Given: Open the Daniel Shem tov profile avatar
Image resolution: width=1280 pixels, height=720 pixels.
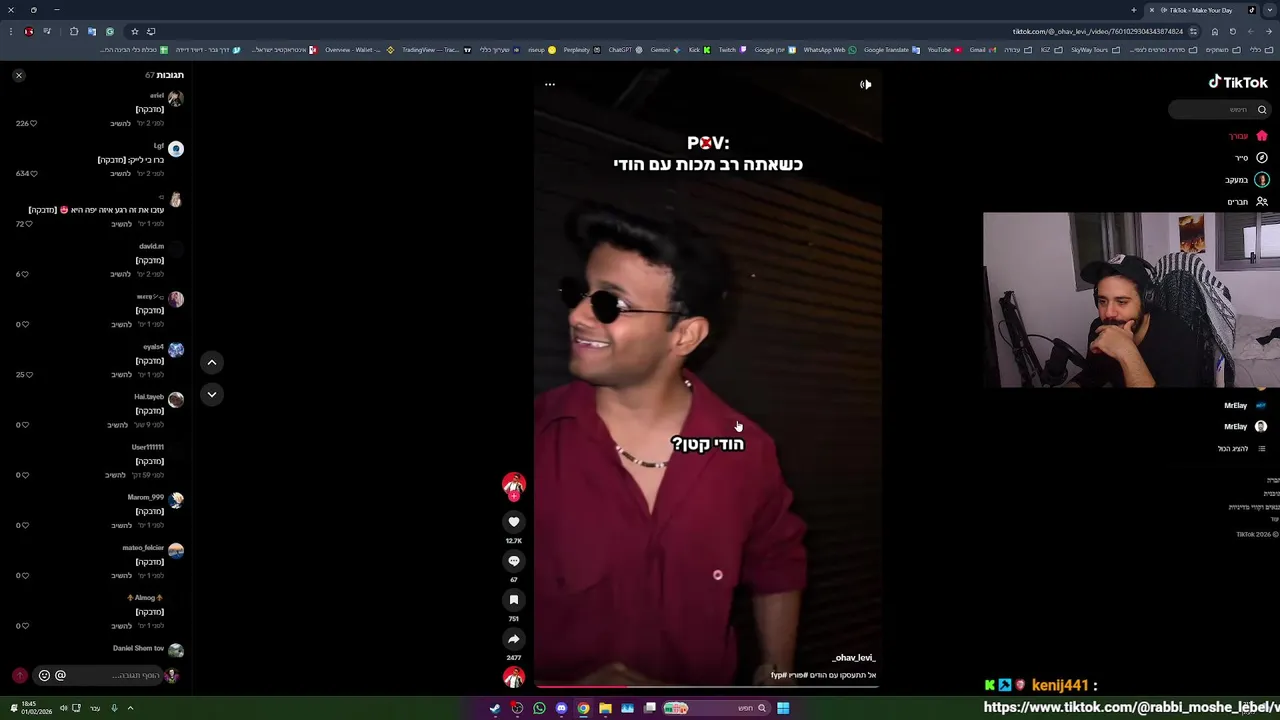Looking at the screenshot, I should point(176,650).
